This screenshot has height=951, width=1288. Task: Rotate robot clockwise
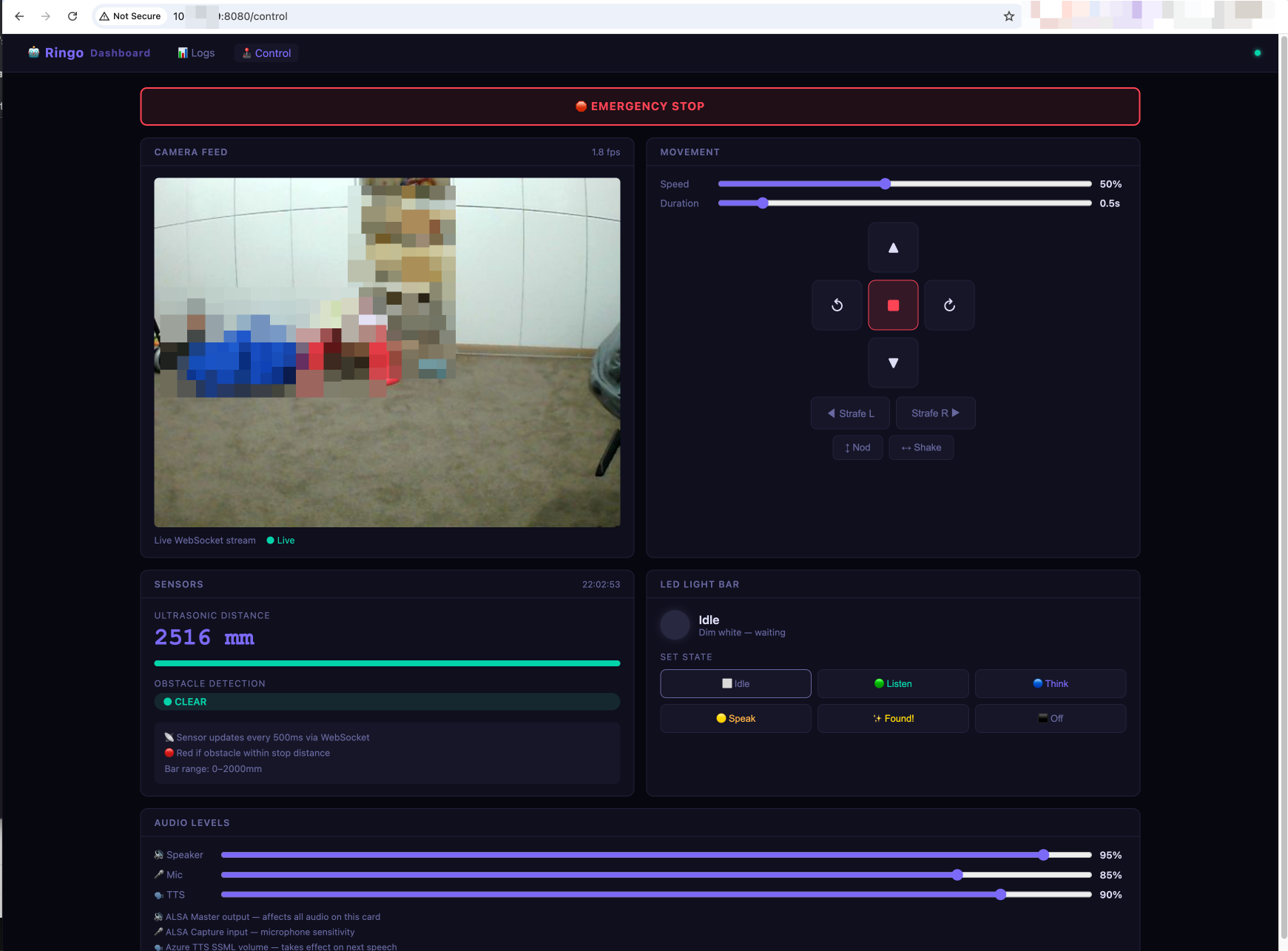949,305
